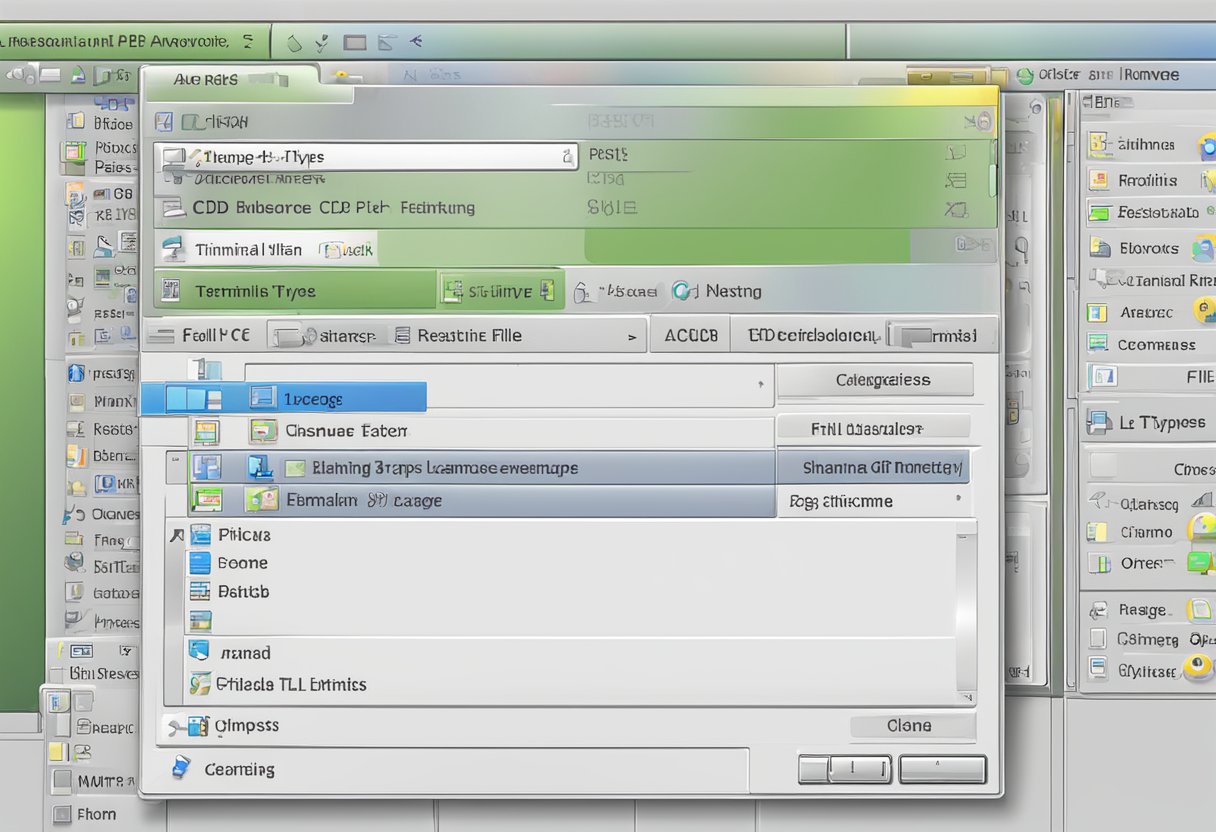Open the dropdown arrow beside Images entry

(760, 381)
